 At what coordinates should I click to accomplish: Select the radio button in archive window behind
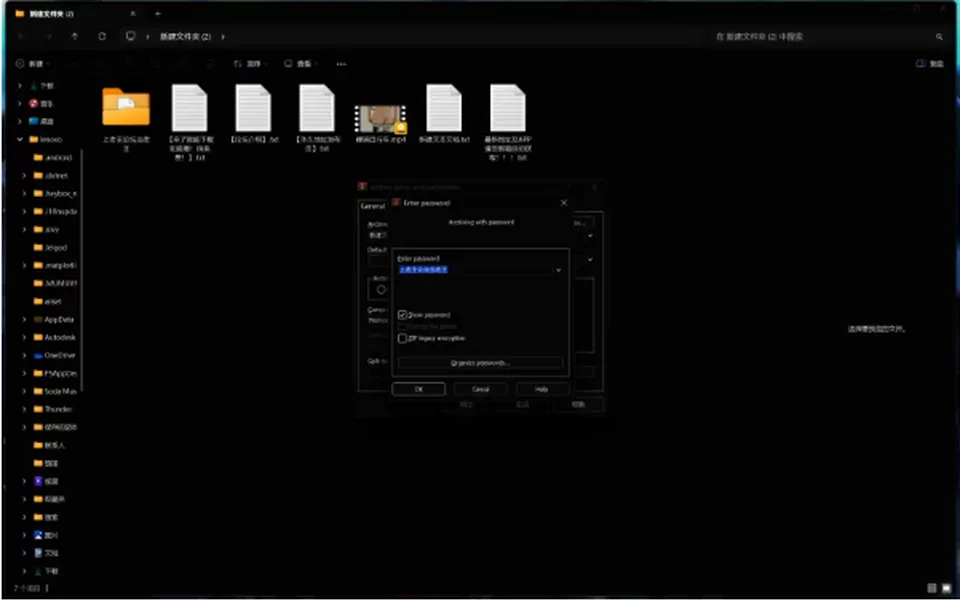coord(381,289)
